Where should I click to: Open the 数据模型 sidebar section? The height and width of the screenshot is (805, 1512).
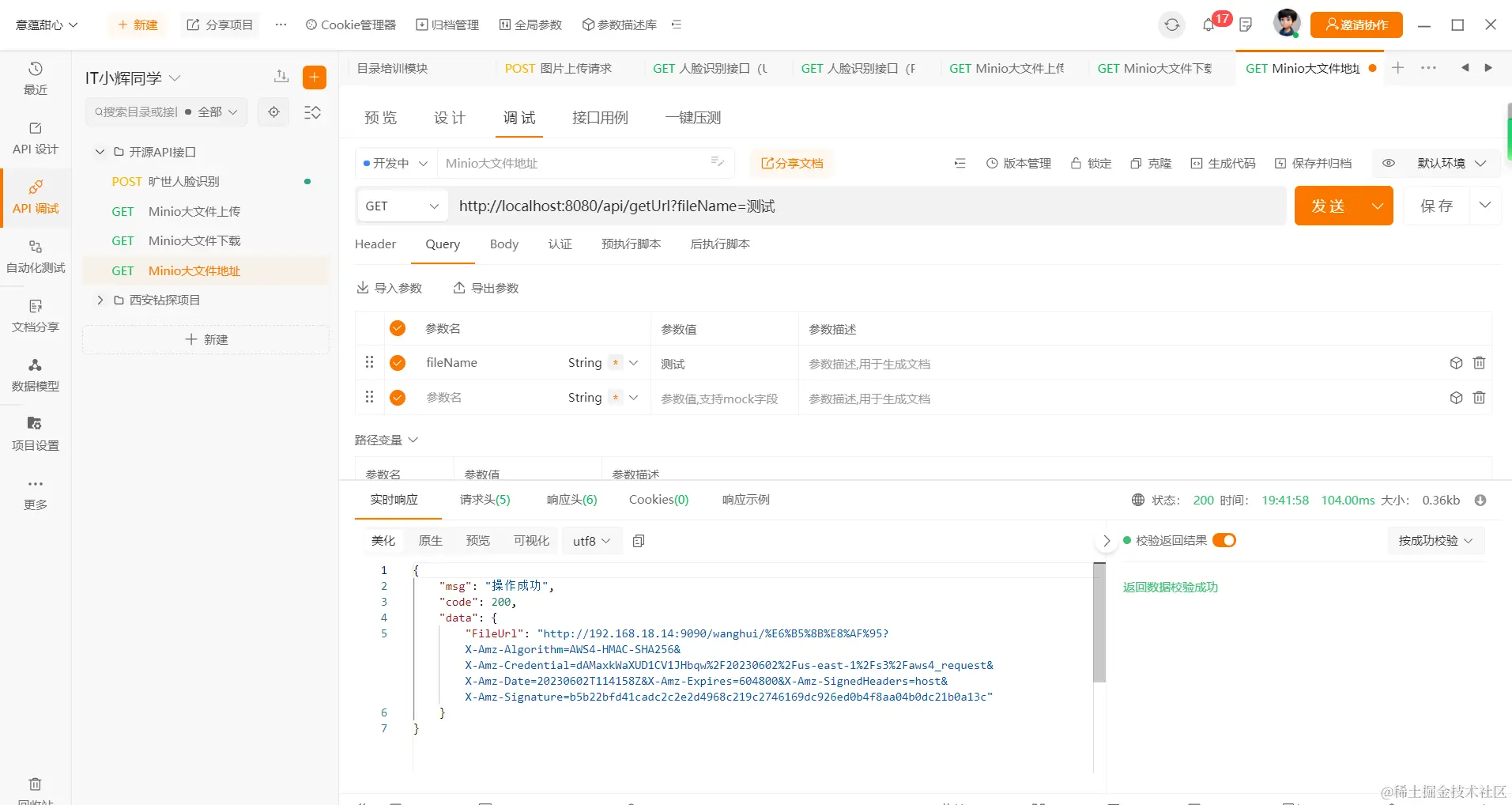pos(35,375)
